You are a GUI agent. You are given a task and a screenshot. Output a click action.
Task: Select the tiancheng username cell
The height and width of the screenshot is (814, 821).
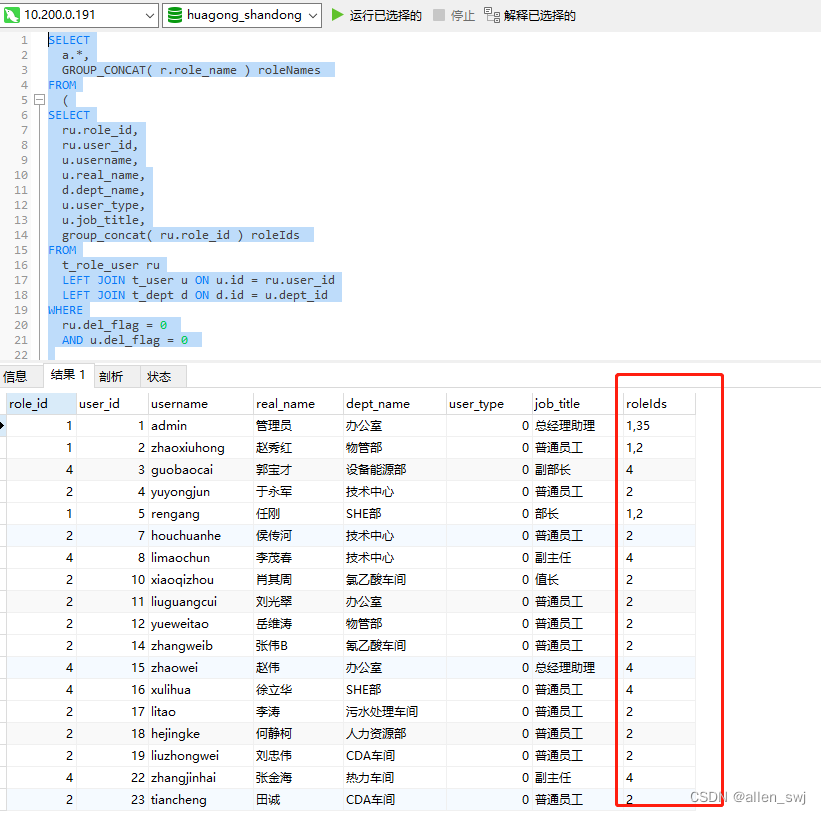[201, 799]
